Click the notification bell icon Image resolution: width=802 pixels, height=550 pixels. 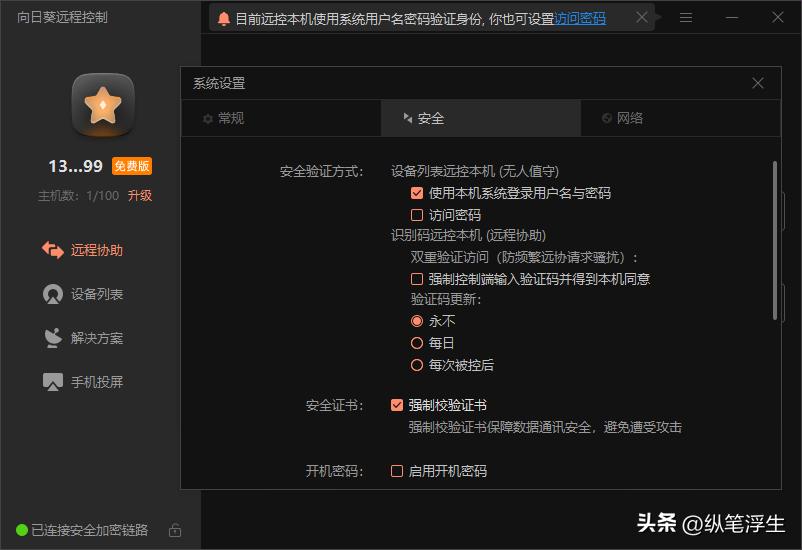click(x=224, y=19)
